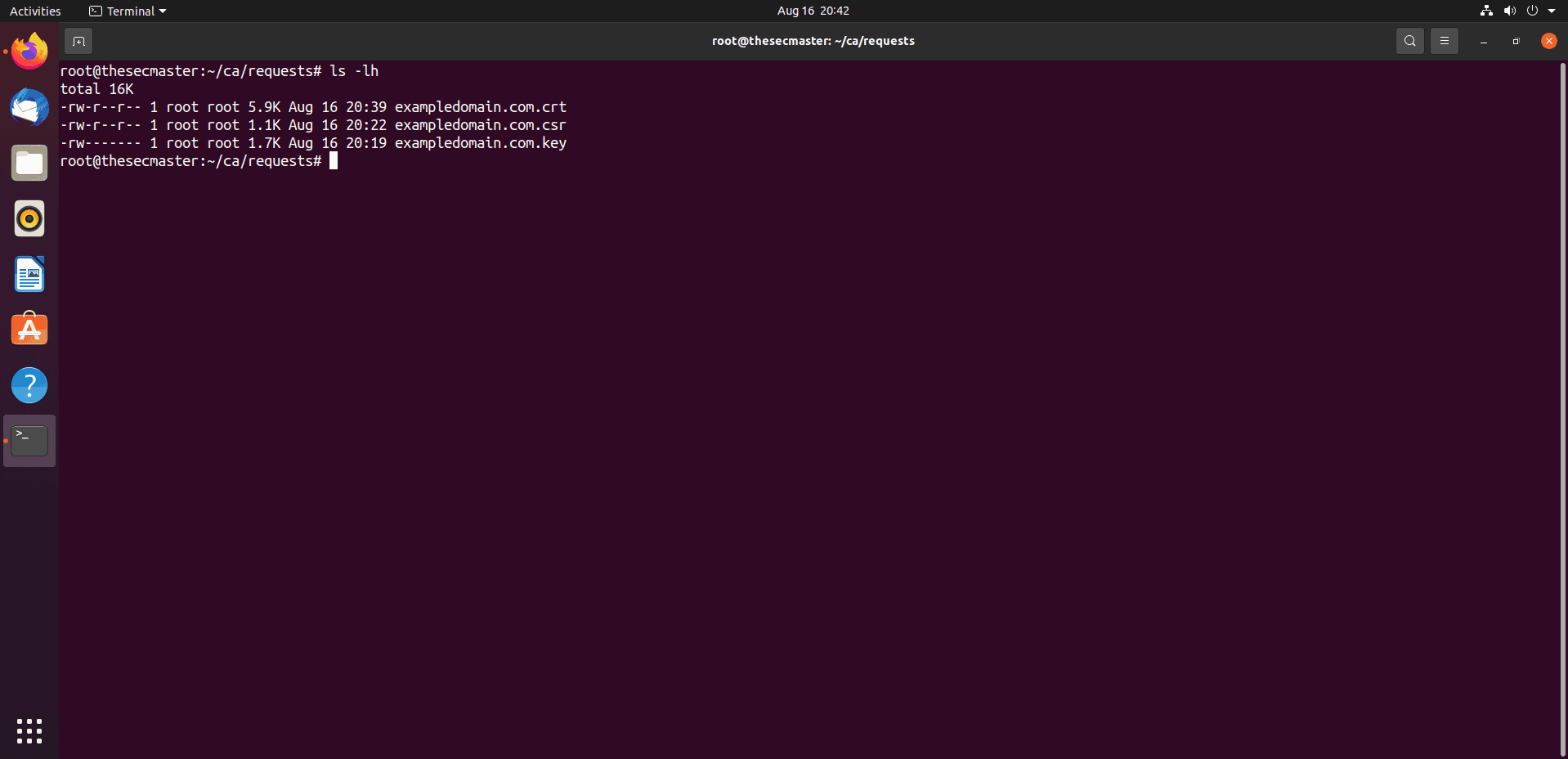Open the Files manager in dock
This screenshot has width=1568, height=759.
(29, 163)
